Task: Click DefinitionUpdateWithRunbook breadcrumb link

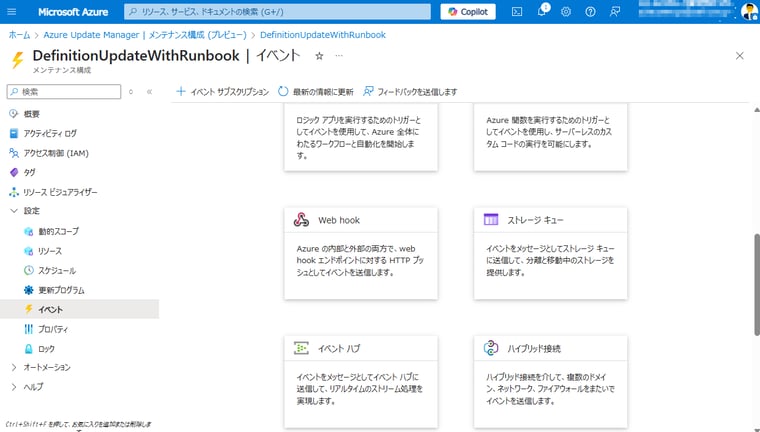Action: coord(323,35)
